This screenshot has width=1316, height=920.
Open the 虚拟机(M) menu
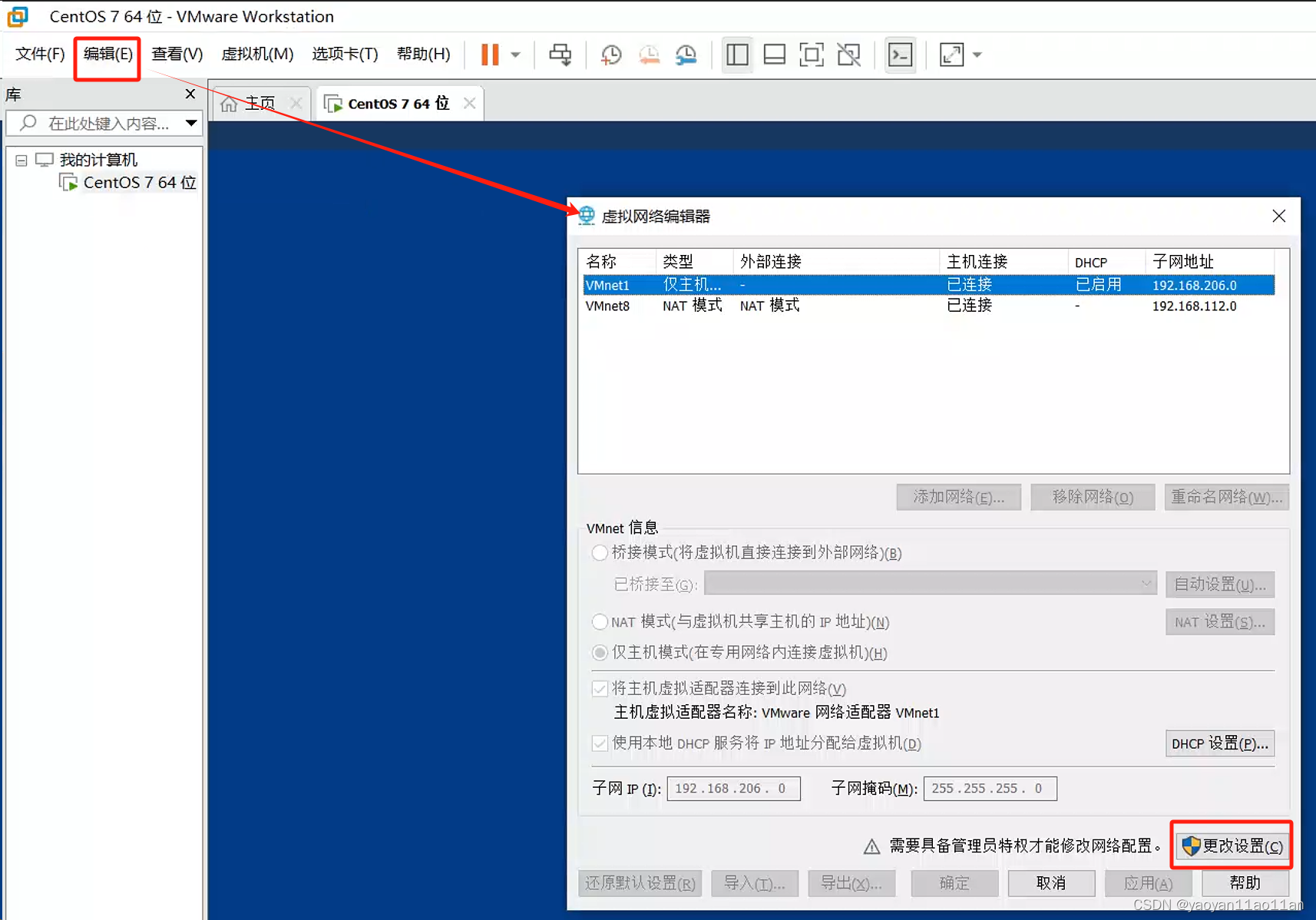point(257,55)
